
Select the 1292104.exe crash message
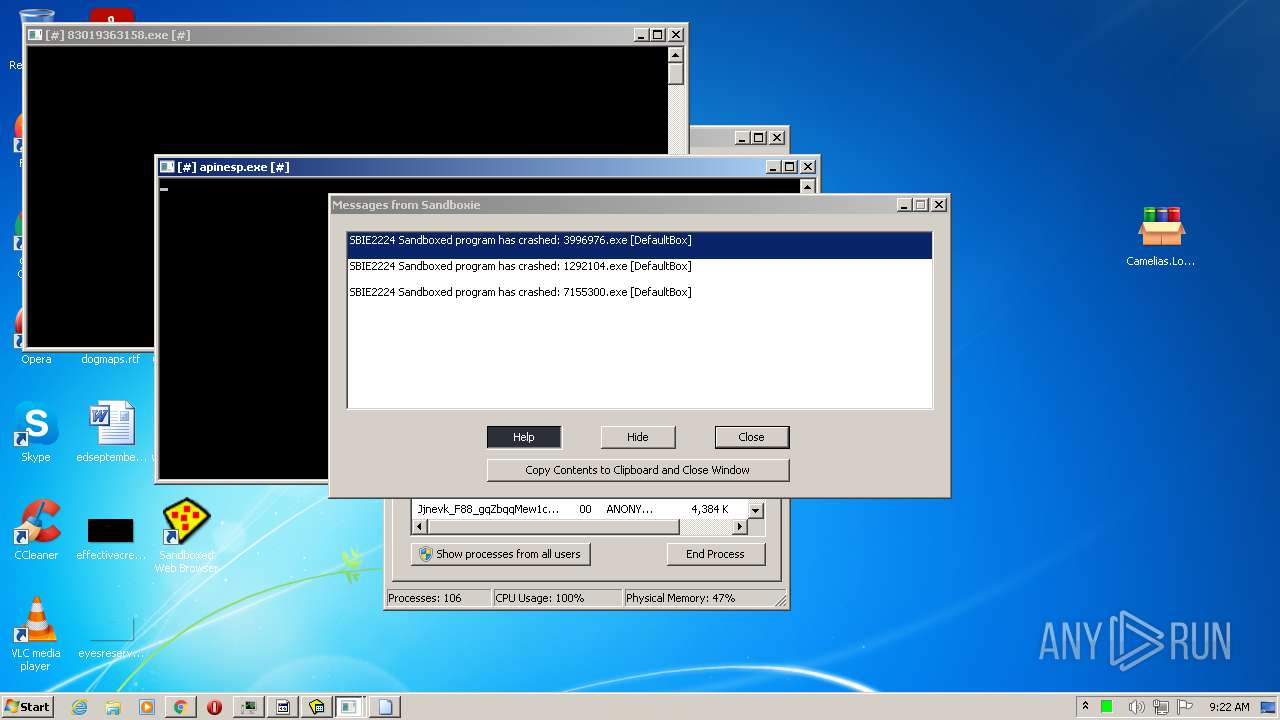click(x=640, y=267)
